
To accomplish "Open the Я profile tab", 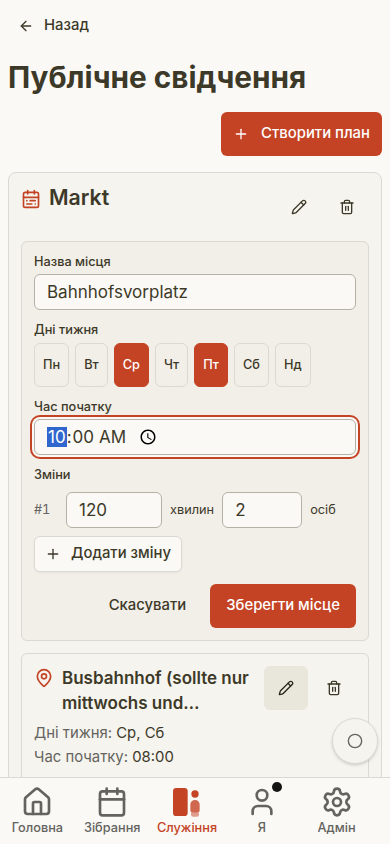I will point(262,810).
